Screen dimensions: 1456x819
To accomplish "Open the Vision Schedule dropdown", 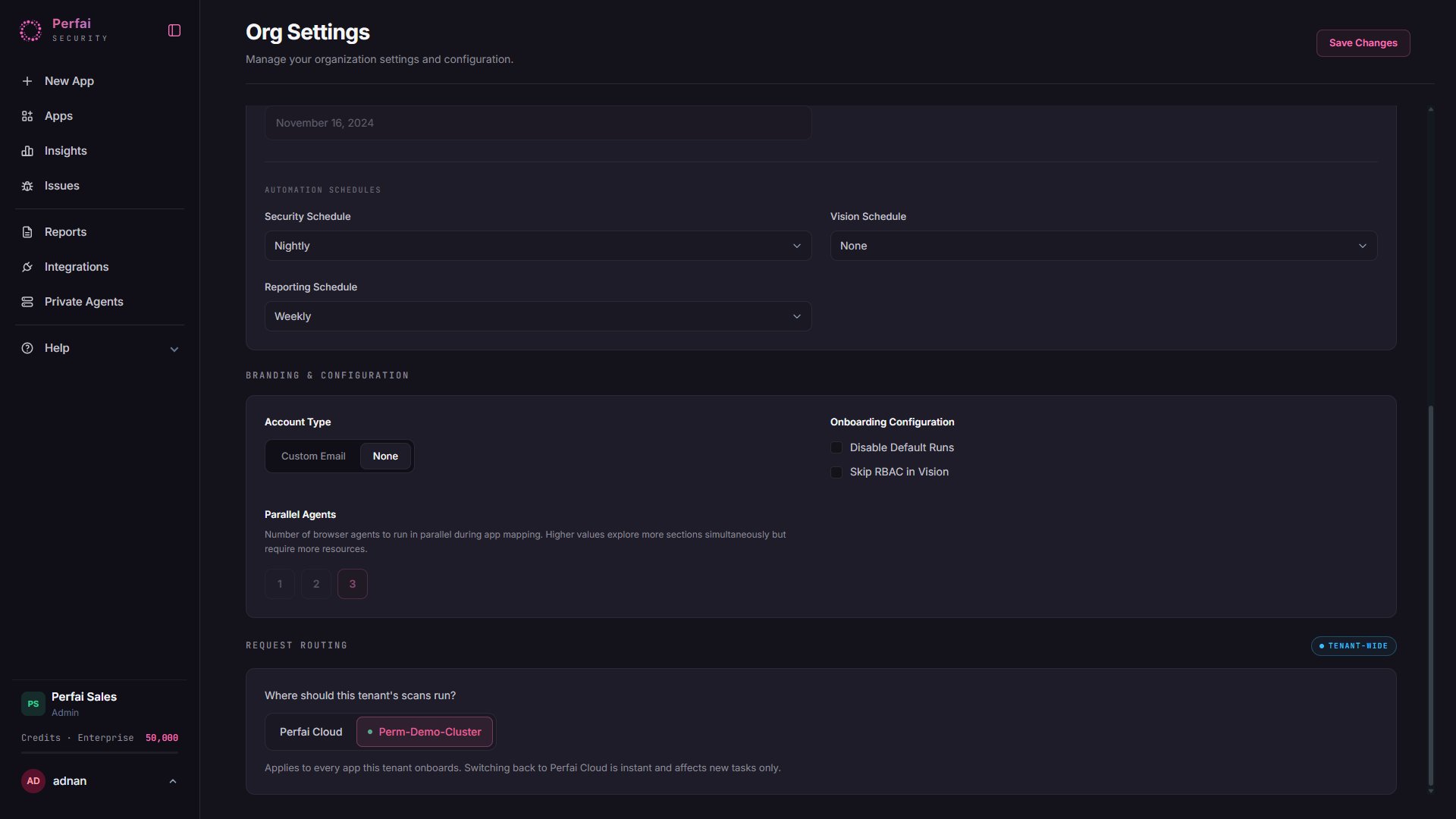I will click(1103, 246).
